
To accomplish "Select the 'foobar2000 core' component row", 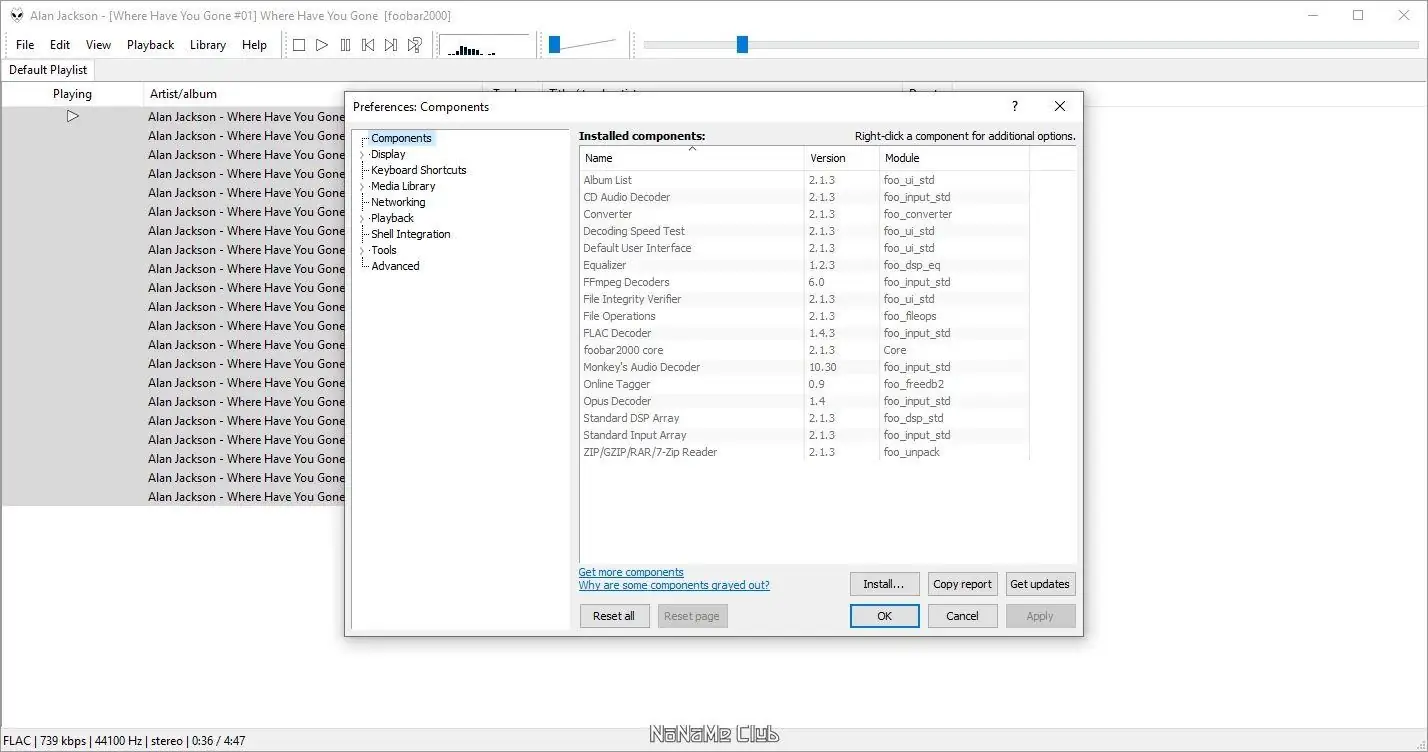I will [804, 350].
